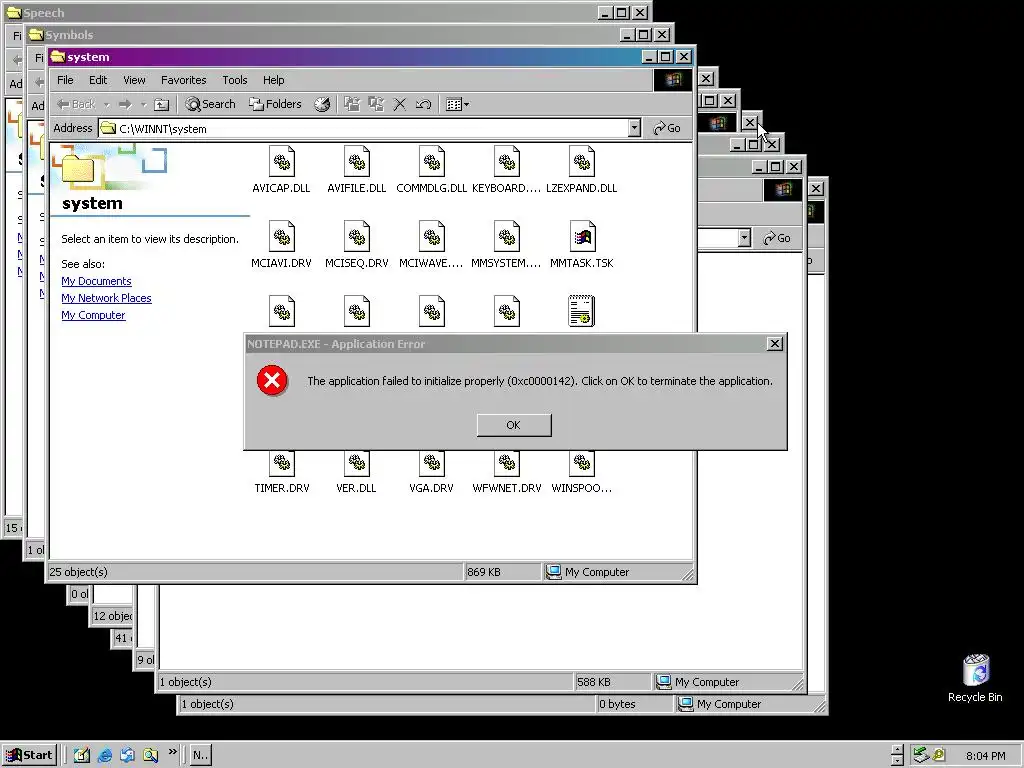Select the LZEXPAND.DLL file icon
The height and width of the screenshot is (768, 1024).
pos(582,161)
